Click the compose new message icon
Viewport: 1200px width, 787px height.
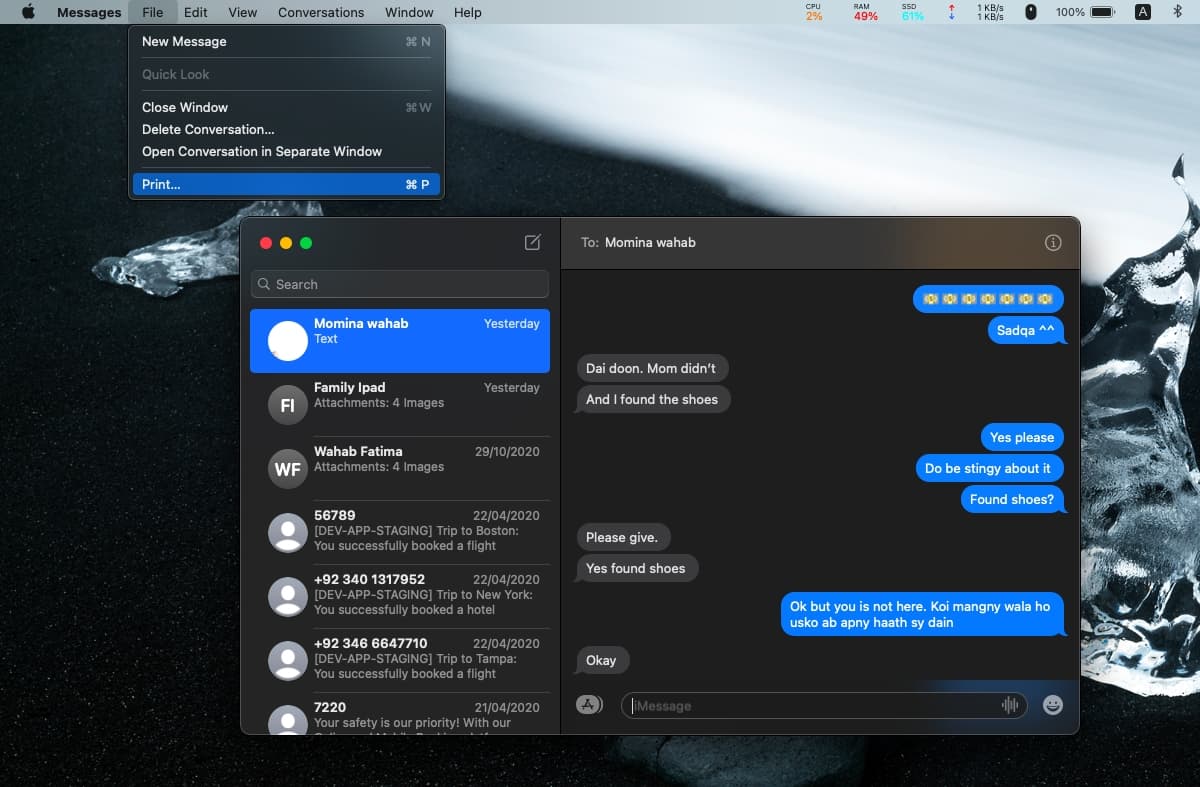pos(533,242)
